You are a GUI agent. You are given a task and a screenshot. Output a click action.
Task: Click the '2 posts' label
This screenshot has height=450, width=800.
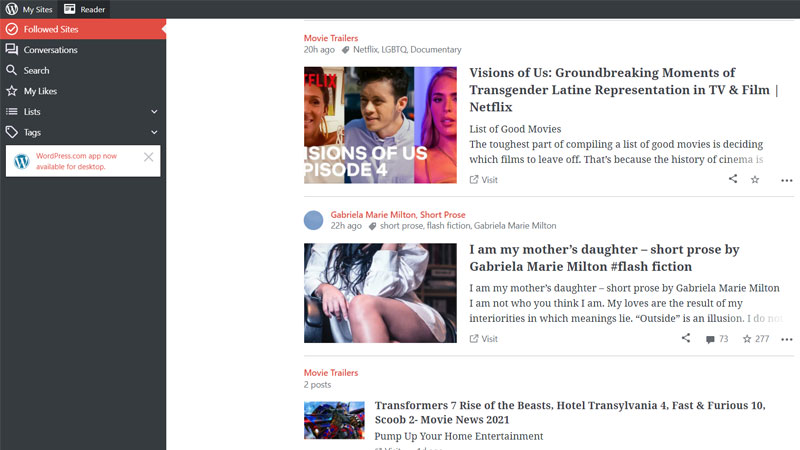click(317, 385)
